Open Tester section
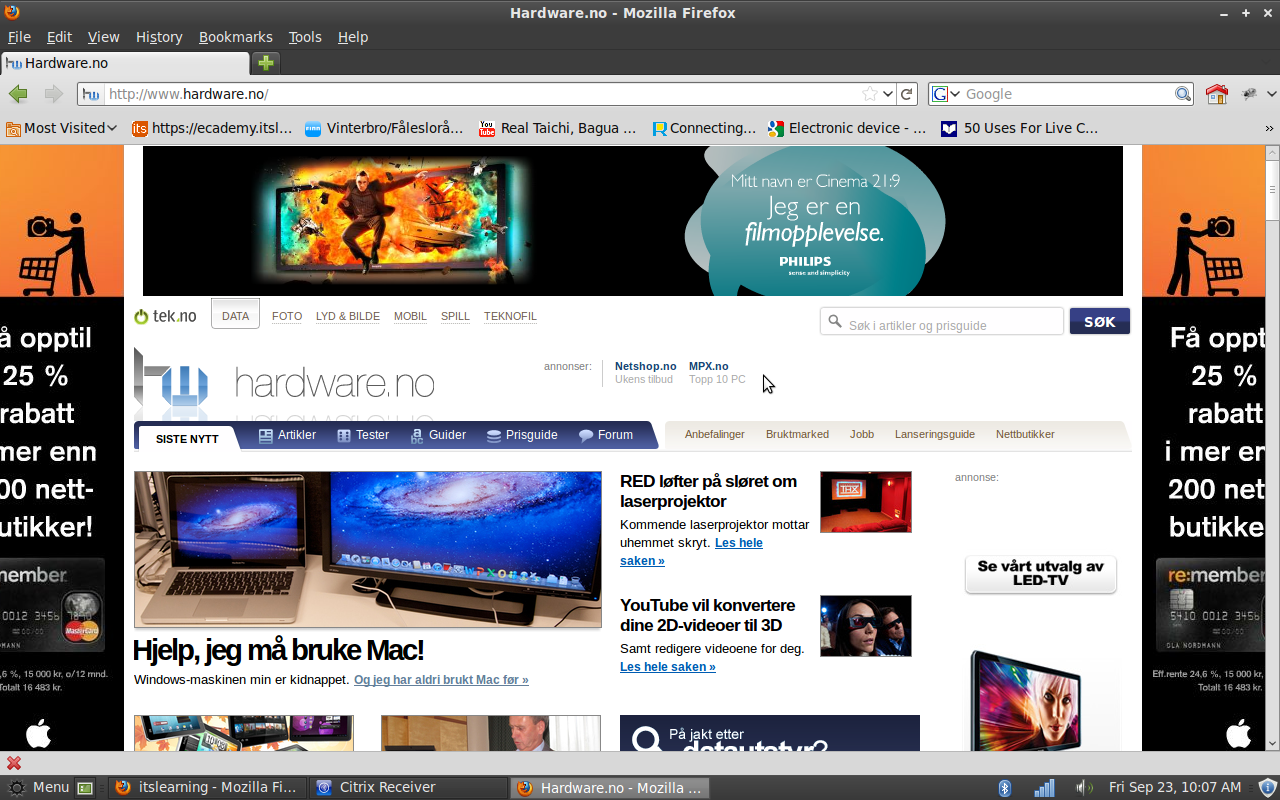Image resolution: width=1280 pixels, height=800 pixels. [x=363, y=435]
